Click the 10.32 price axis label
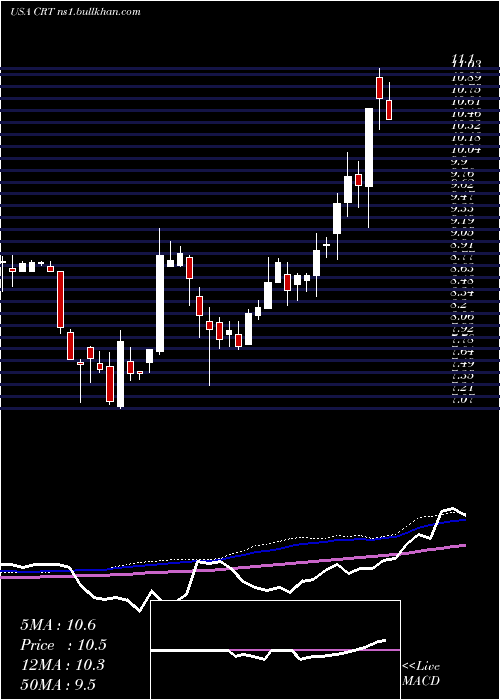 (466, 126)
